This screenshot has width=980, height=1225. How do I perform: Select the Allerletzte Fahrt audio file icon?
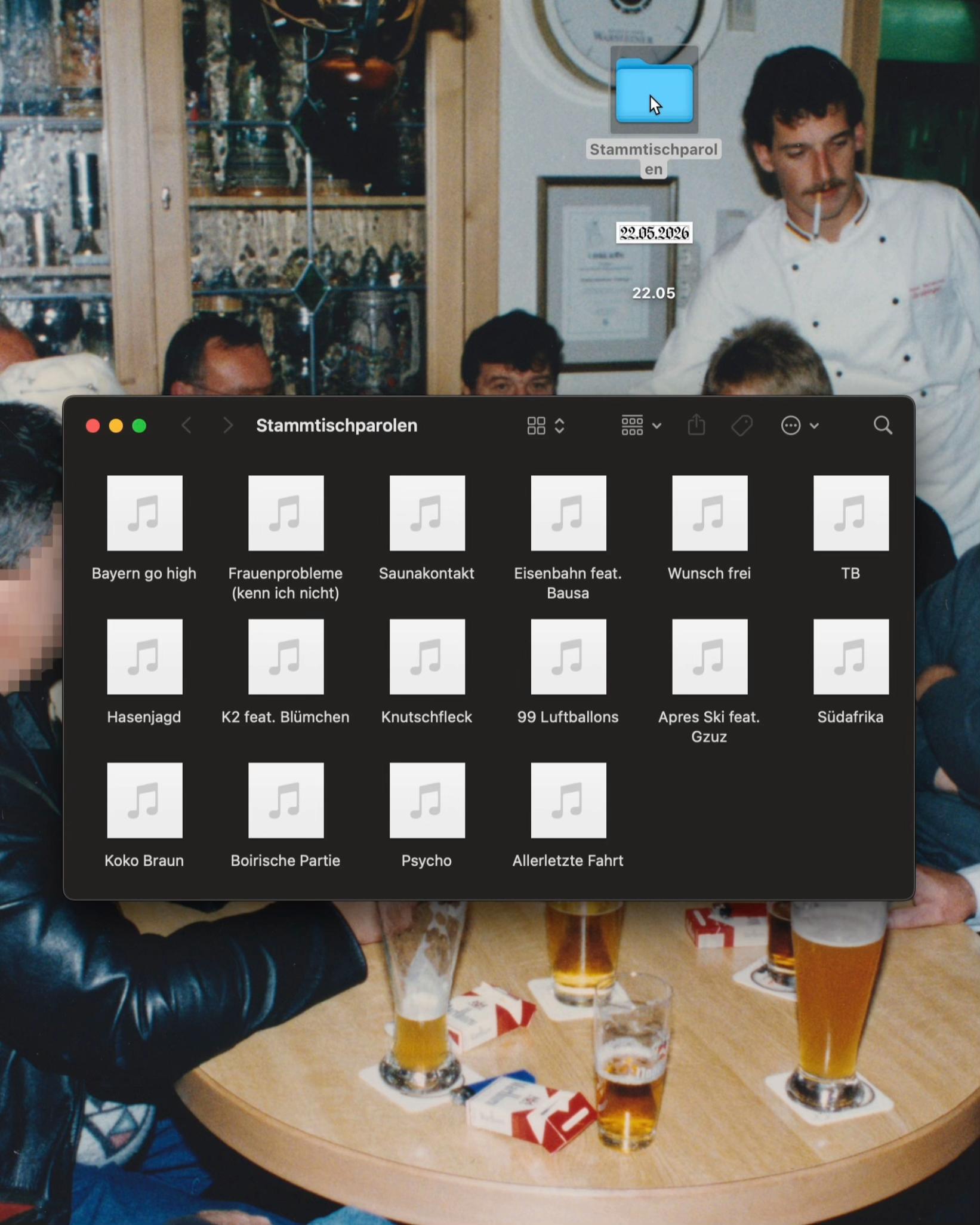[x=568, y=801]
